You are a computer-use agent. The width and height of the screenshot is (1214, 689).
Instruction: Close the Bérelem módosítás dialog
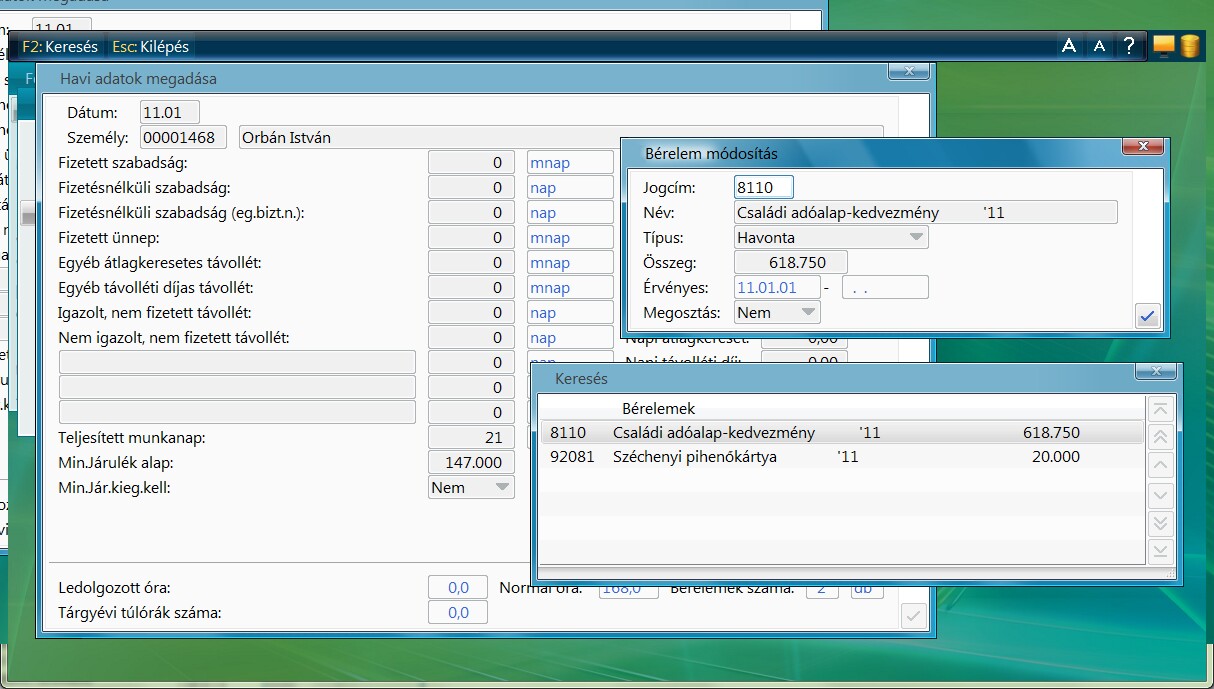tap(1143, 147)
